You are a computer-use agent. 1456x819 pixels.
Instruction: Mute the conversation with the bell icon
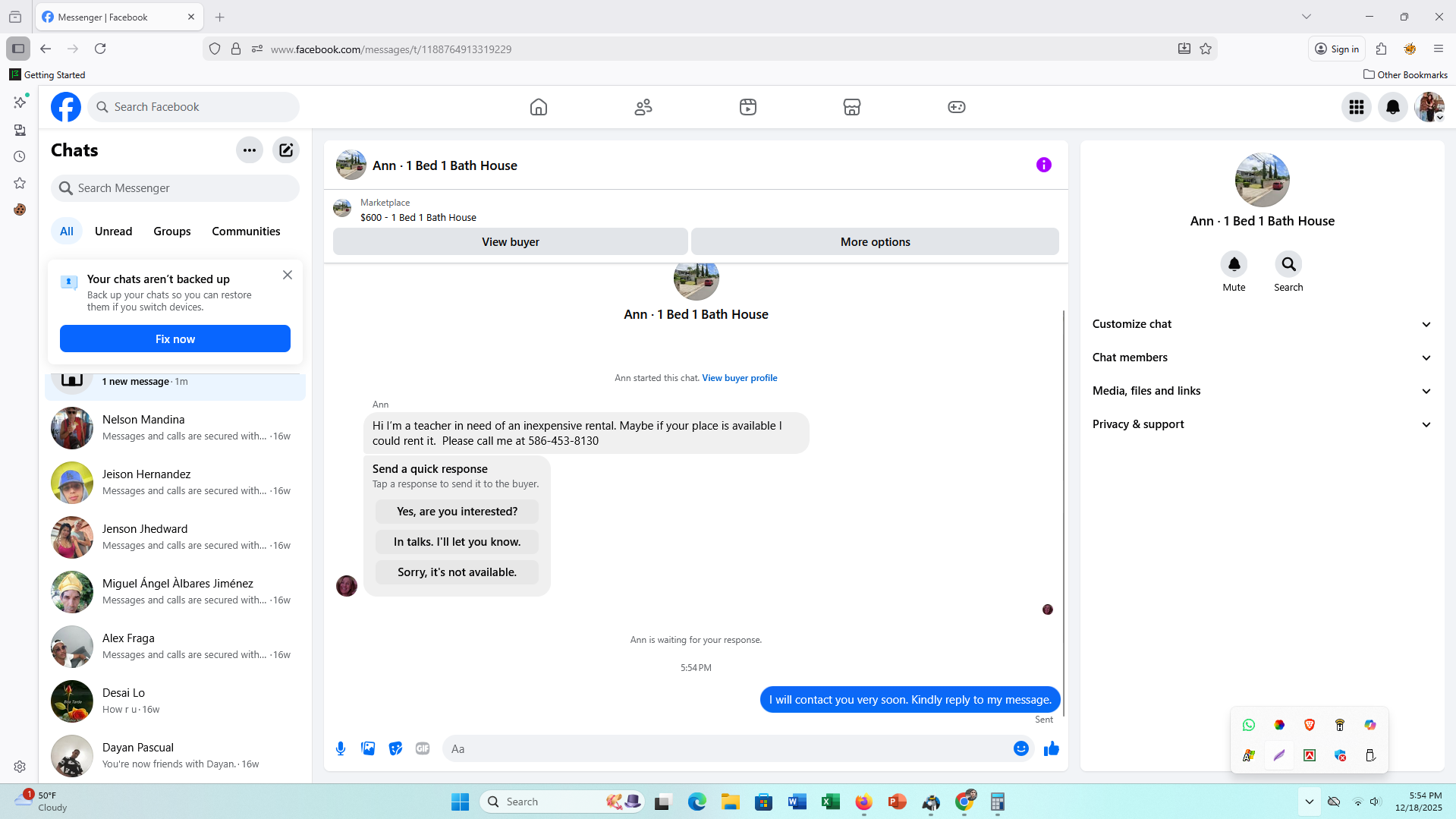pos(1234,264)
